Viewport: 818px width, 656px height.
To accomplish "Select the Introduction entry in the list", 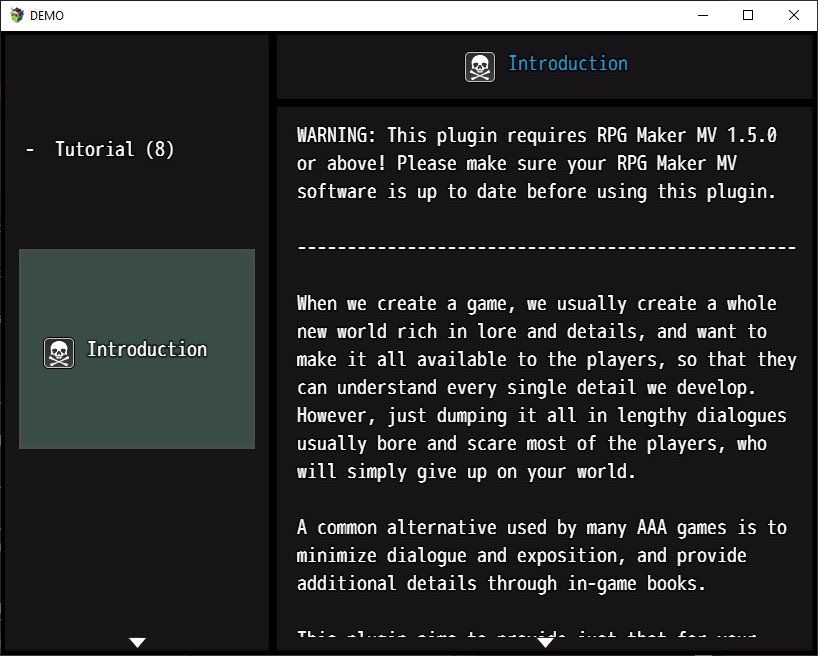I will (x=137, y=349).
